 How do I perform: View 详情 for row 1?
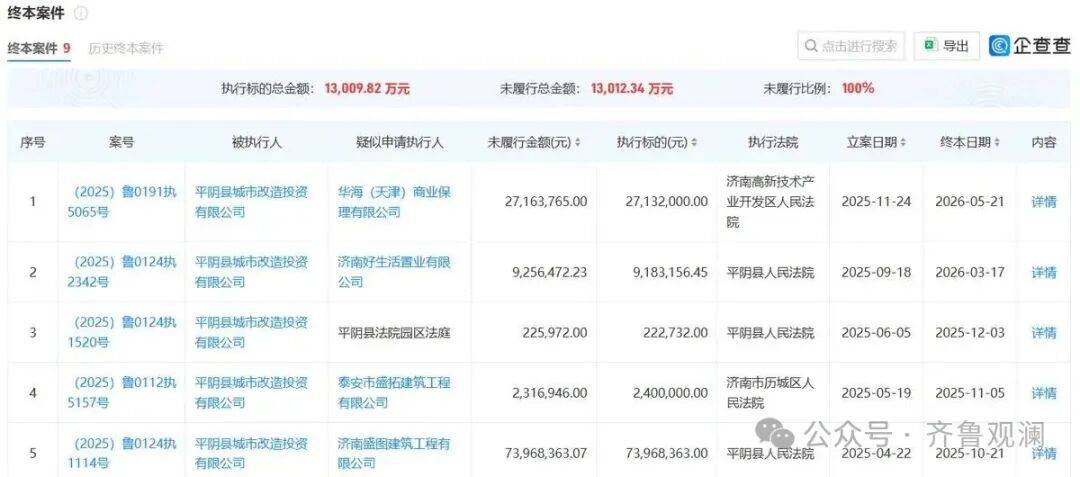[1043, 202]
